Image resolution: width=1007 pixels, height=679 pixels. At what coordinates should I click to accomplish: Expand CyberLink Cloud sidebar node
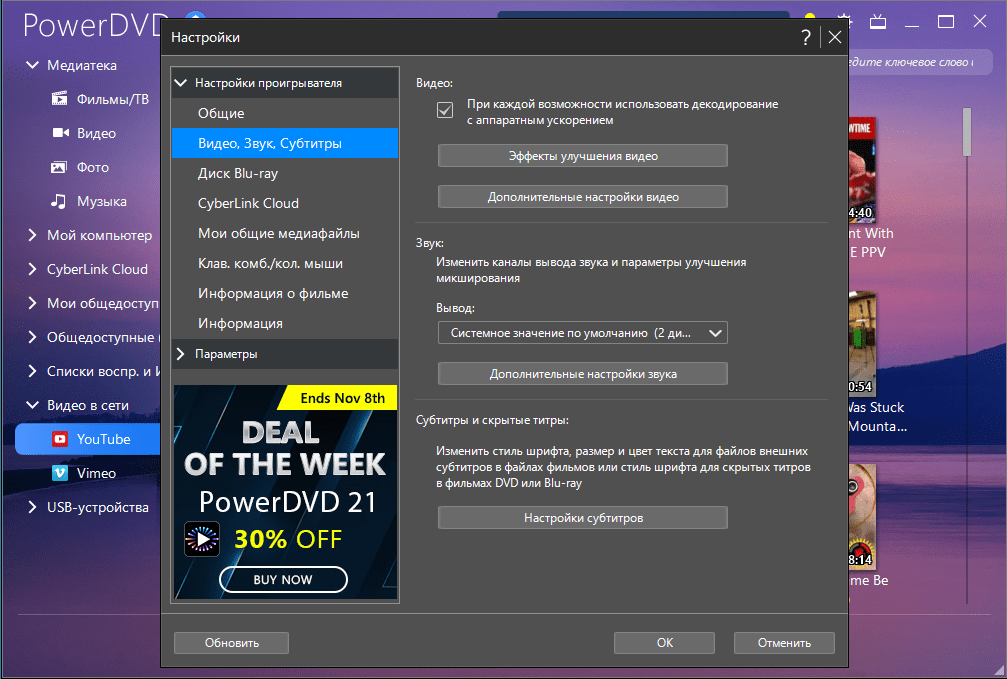click(31, 269)
